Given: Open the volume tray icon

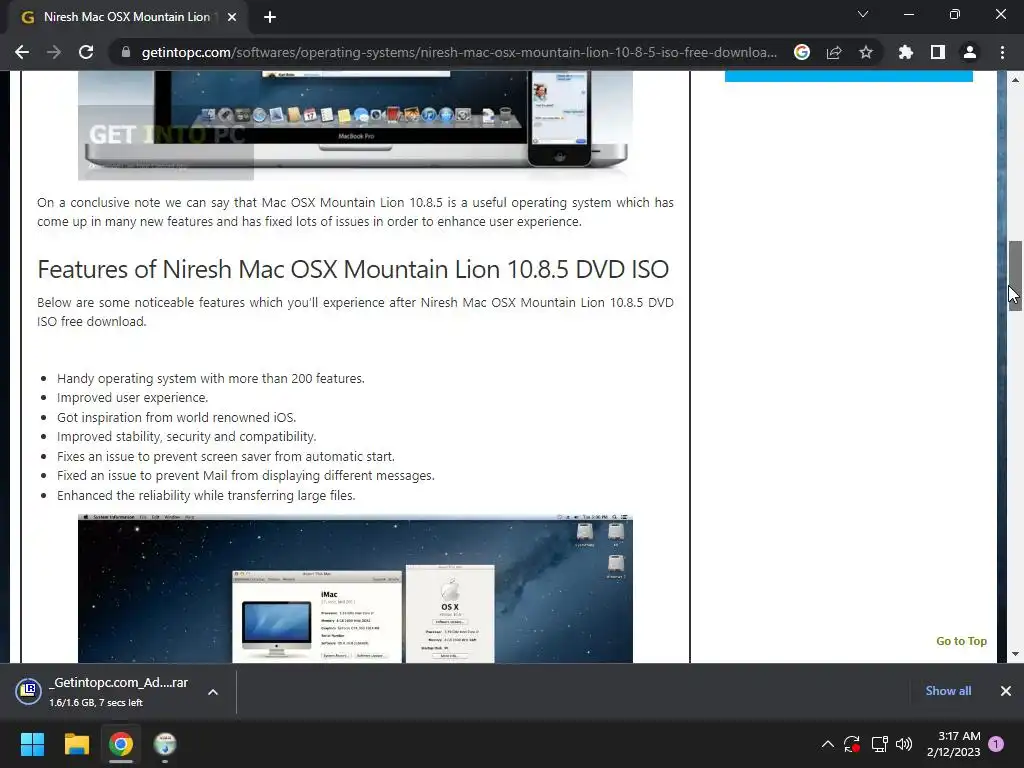Looking at the screenshot, I should [904, 744].
